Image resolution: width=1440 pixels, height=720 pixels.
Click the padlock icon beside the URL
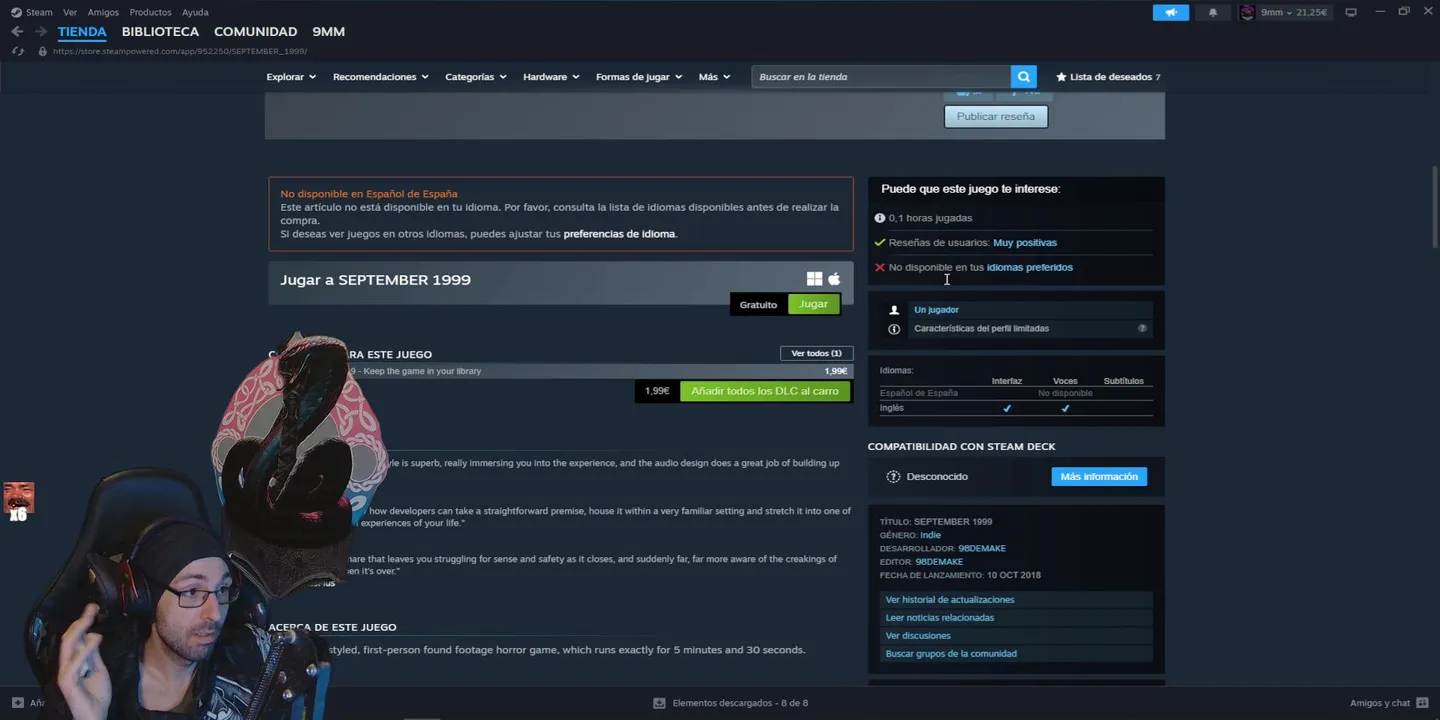coord(42,51)
